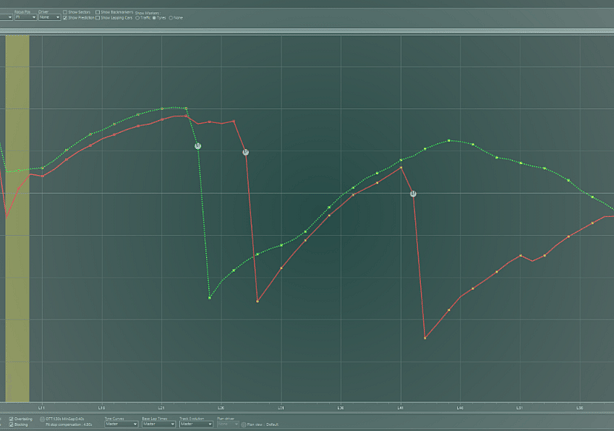Open the Track Evolution dropdown
This screenshot has height=431, width=614.
tap(194, 424)
